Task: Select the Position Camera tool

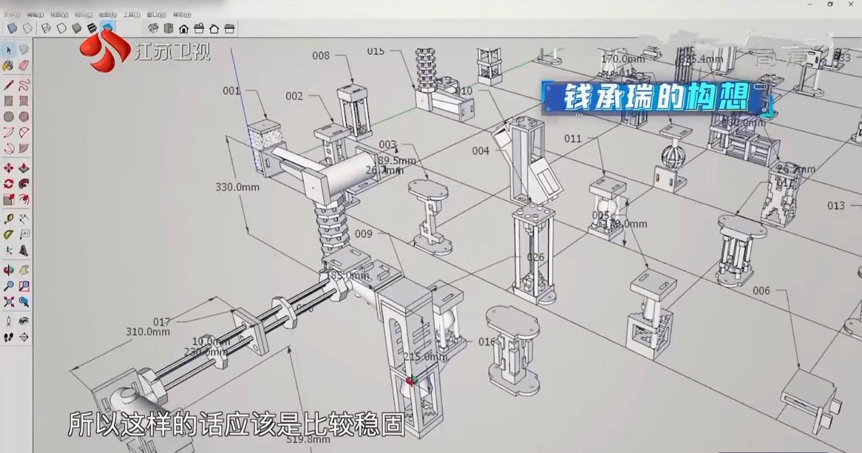Action: coord(9,321)
